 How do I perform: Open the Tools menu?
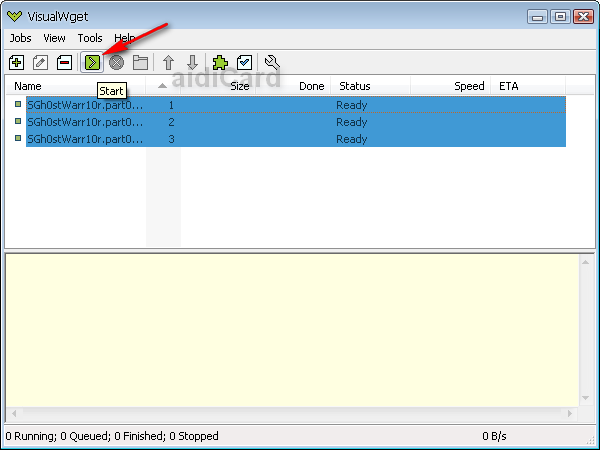coord(90,38)
